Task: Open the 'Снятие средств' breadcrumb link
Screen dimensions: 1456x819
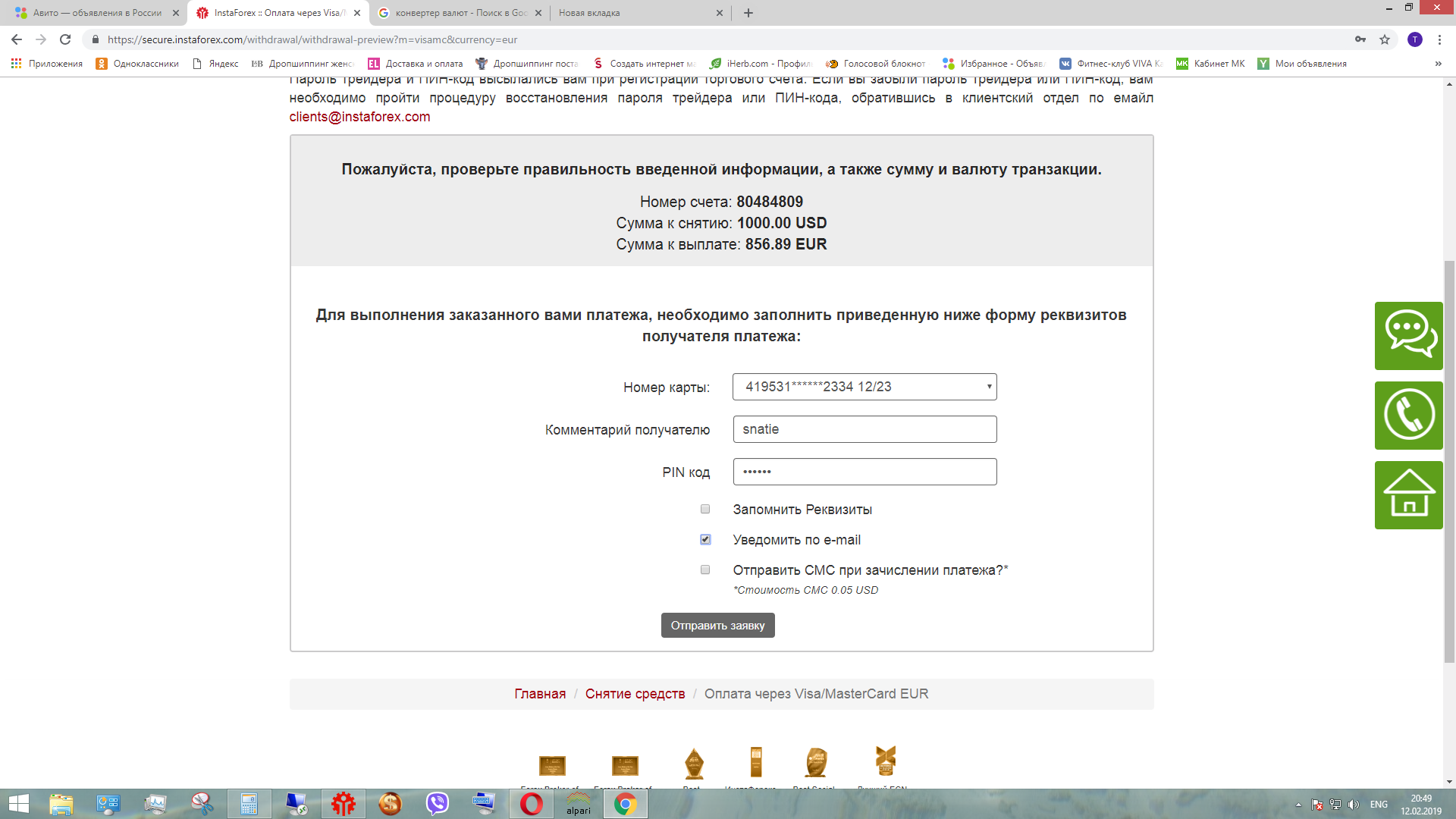Action: pos(635,694)
